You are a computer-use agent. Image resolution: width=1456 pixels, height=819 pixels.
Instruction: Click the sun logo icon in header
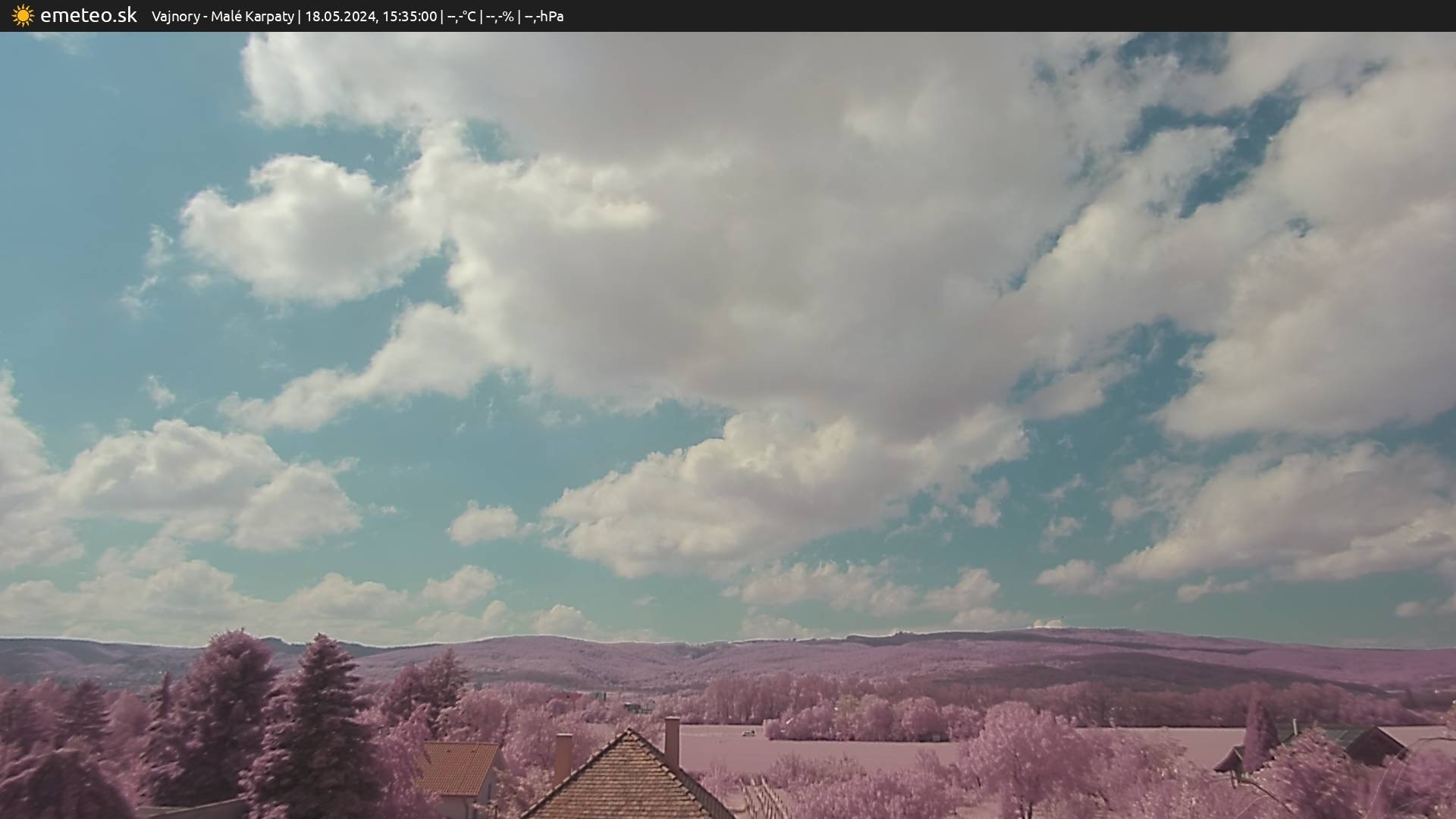23,16
